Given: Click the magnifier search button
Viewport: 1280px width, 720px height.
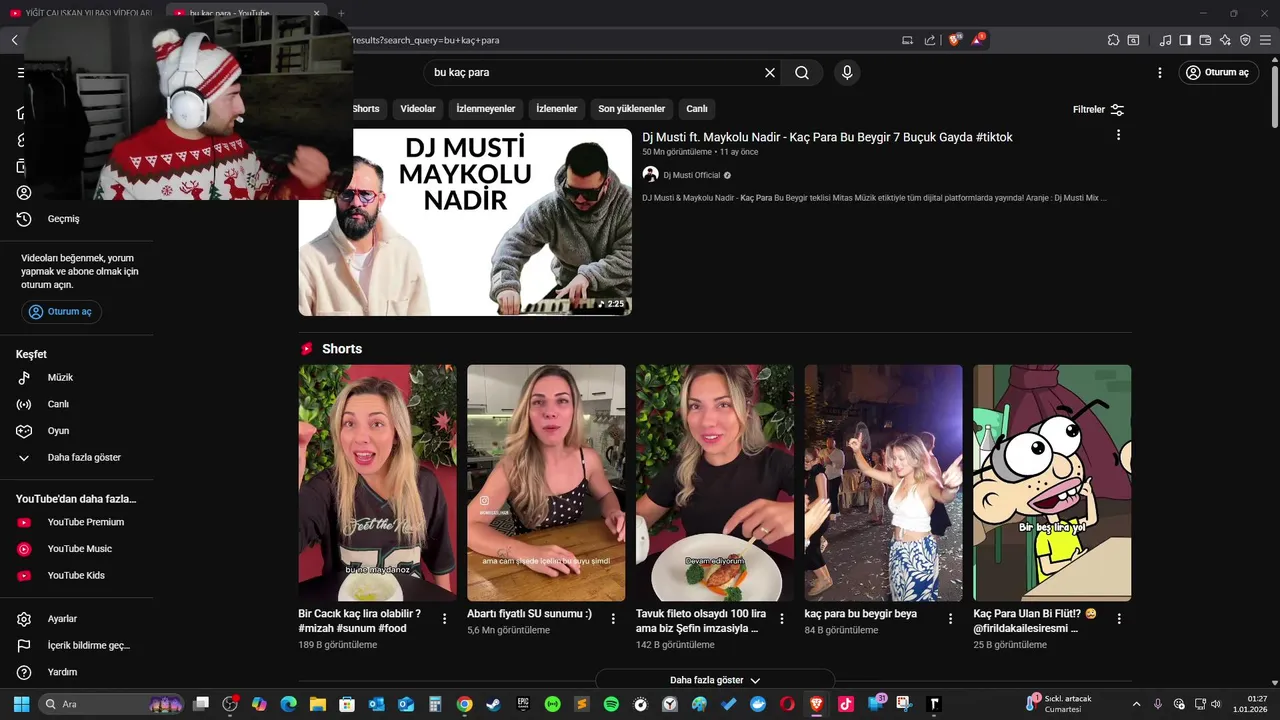Looking at the screenshot, I should 802,72.
